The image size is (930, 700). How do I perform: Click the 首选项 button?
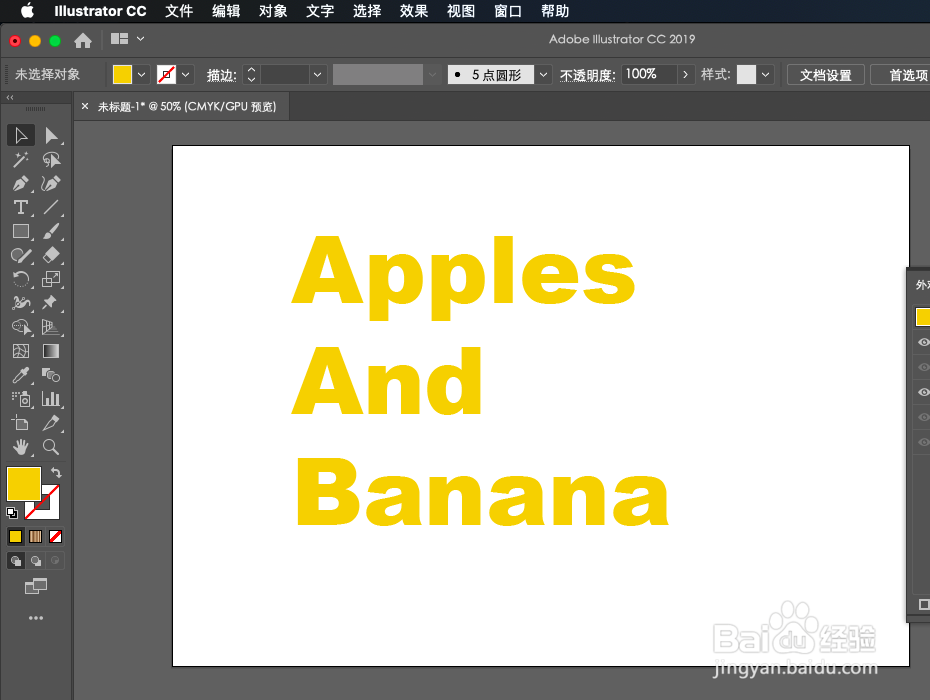(900, 75)
